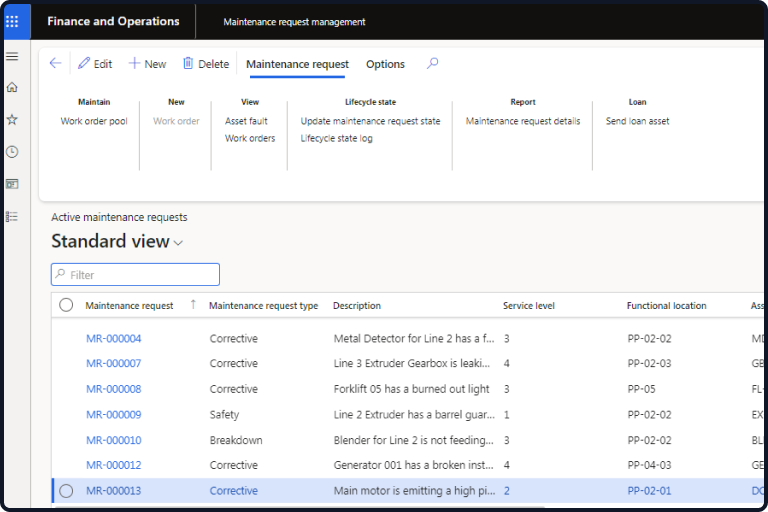Click PP-05 functional location cell

pyautogui.click(x=641, y=389)
